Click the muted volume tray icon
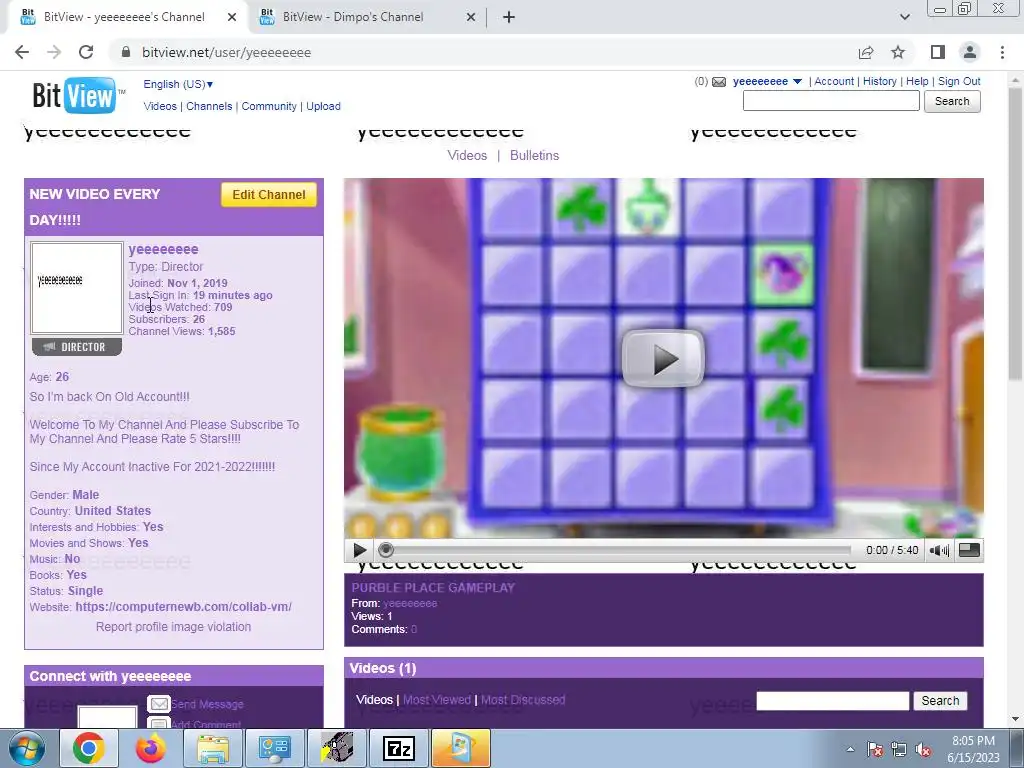This screenshot has height=768, width=1024. [x=923, y=750]
